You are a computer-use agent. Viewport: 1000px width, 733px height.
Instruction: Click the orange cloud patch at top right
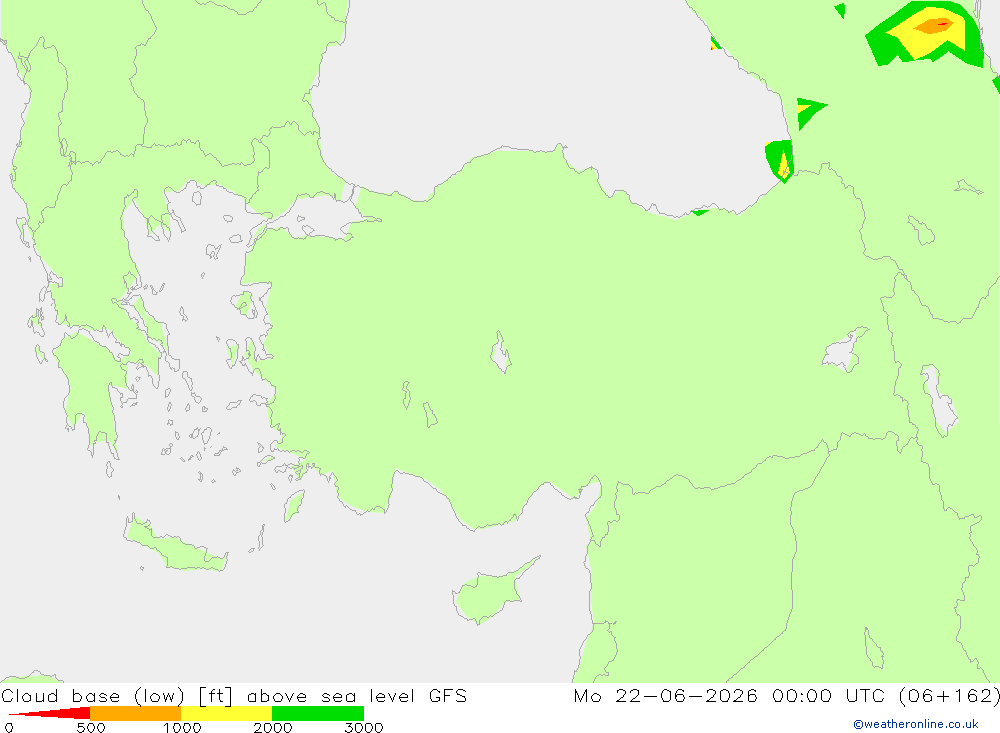coord(933,26)
